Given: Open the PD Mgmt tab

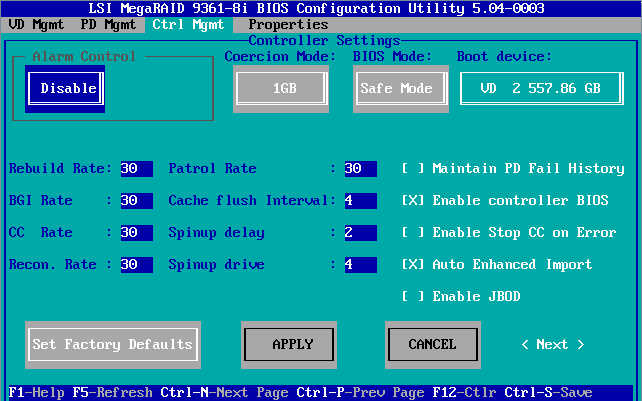Looking at the screenshot, I should tap(108, 25).
